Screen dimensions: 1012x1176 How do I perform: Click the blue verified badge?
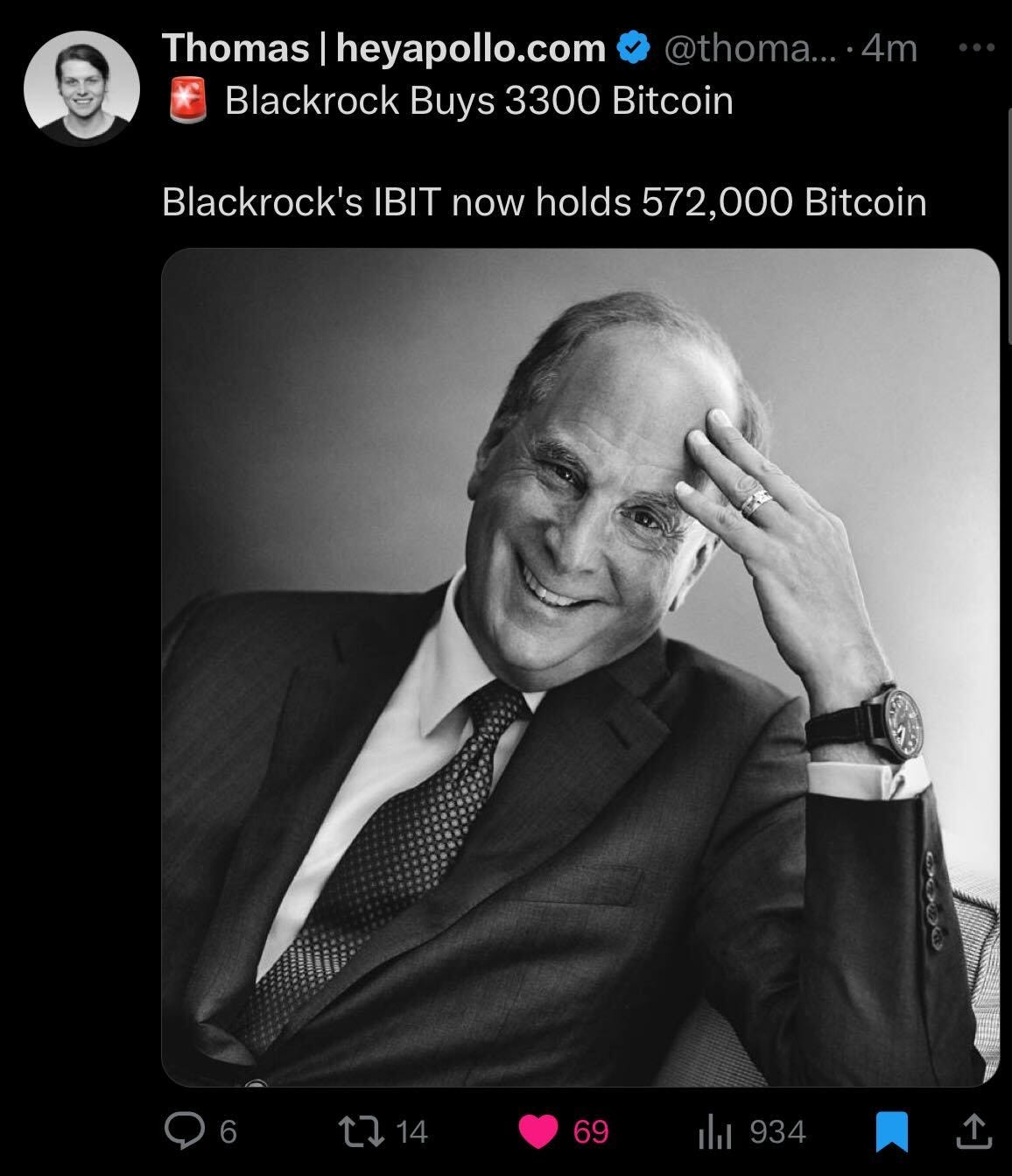pos(632,48)
